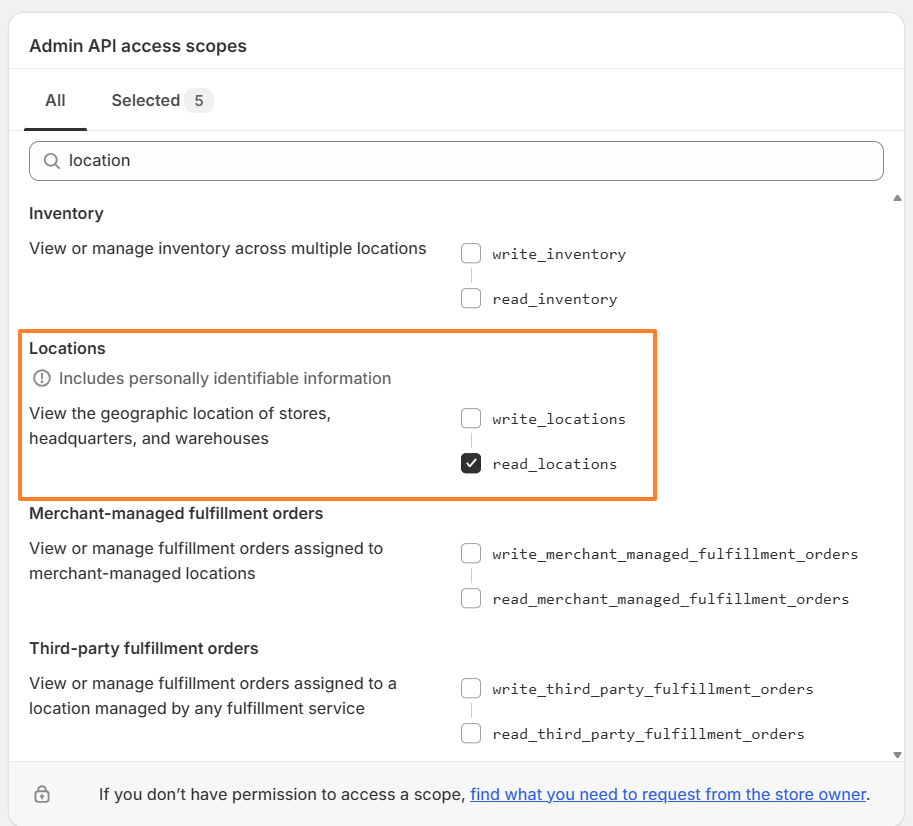Switch to the All tab
The height and width of the screenshot is (826, 913).
point(55,101)
